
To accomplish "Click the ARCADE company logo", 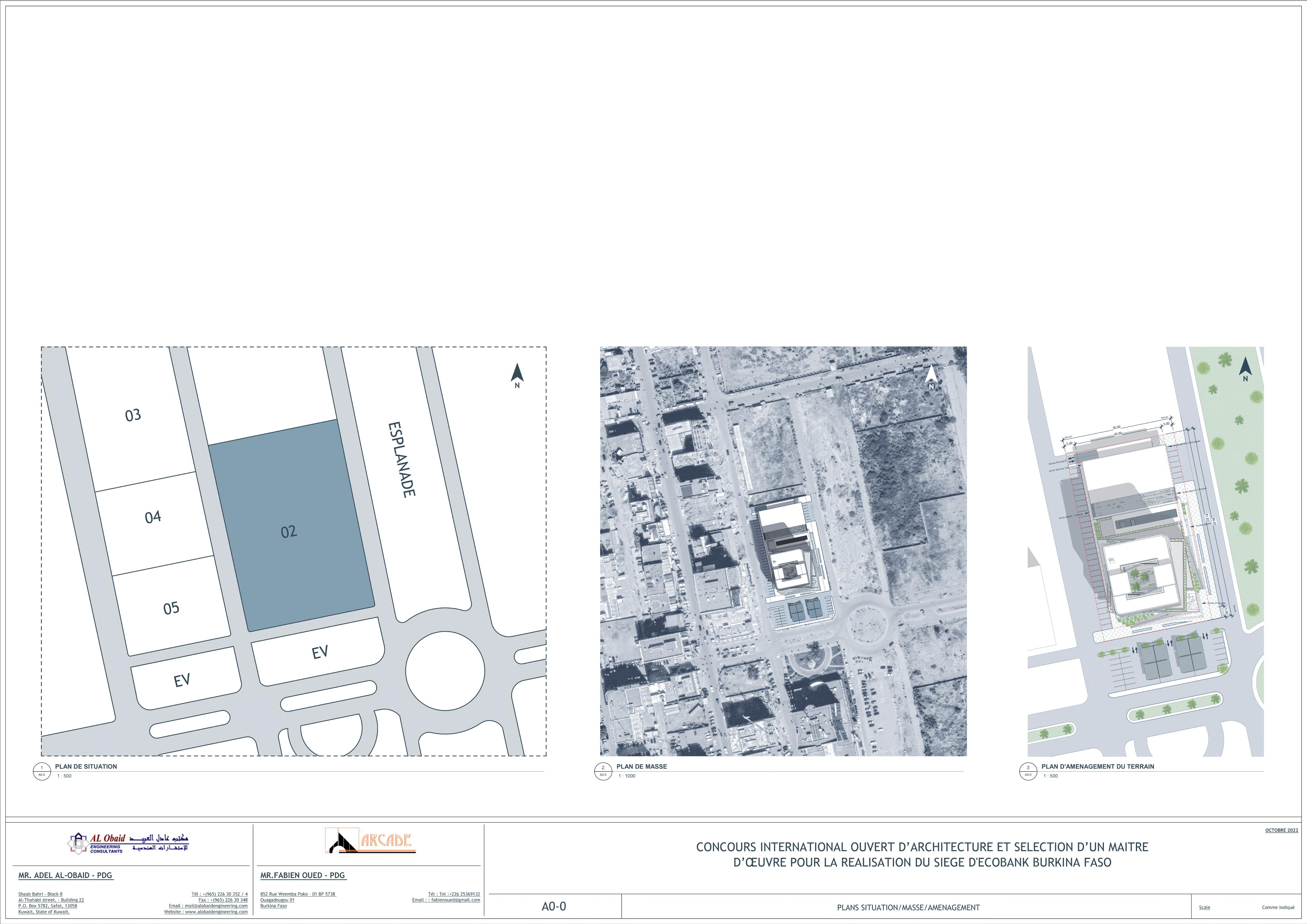I will click(x=370, y=841).
